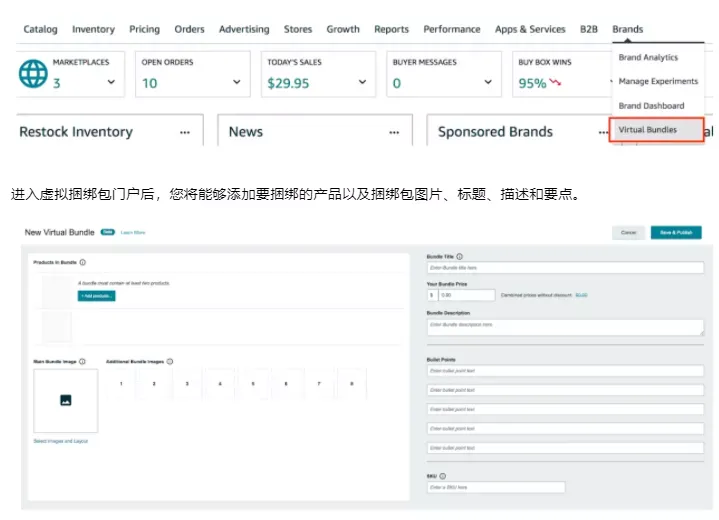Screen dimensions: 719x520
Task: Click the Open Orders value 10
Action: 149,83
